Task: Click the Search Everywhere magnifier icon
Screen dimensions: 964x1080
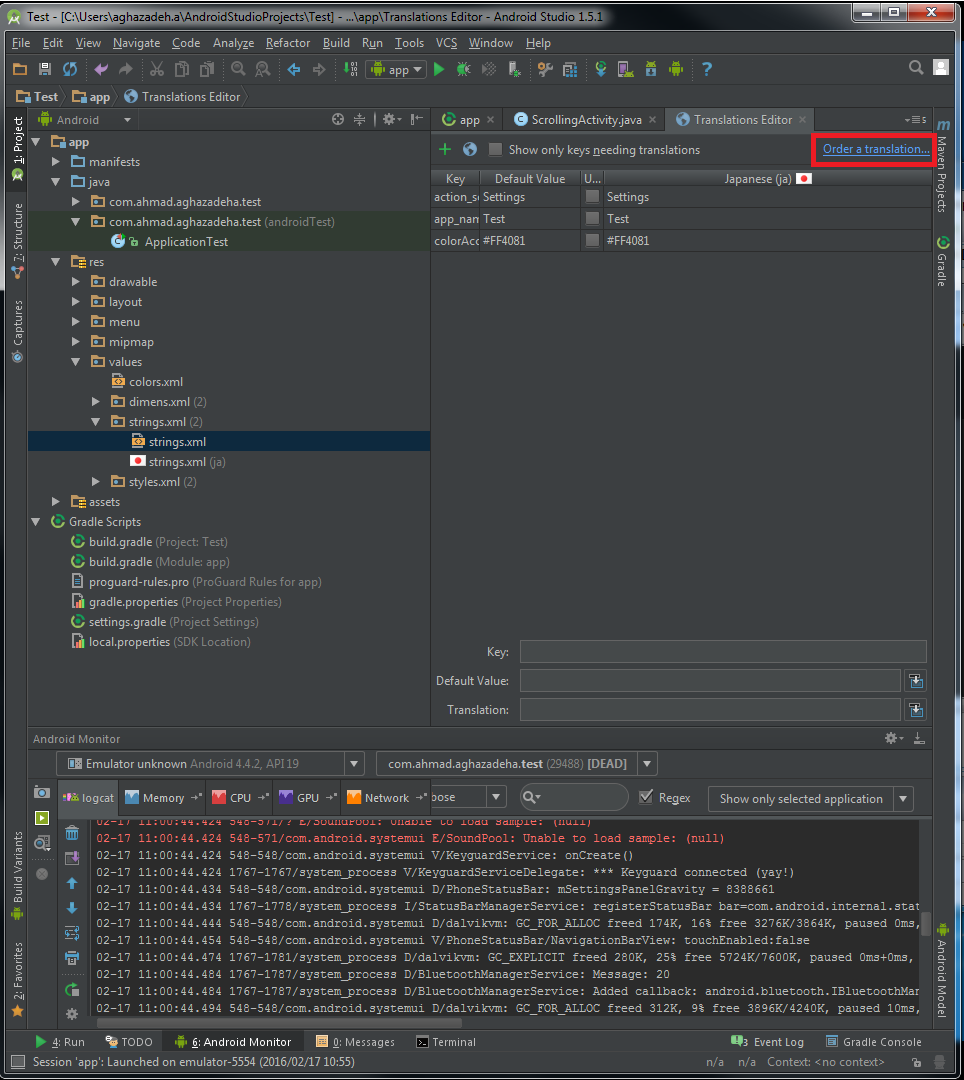Action: 916,68
